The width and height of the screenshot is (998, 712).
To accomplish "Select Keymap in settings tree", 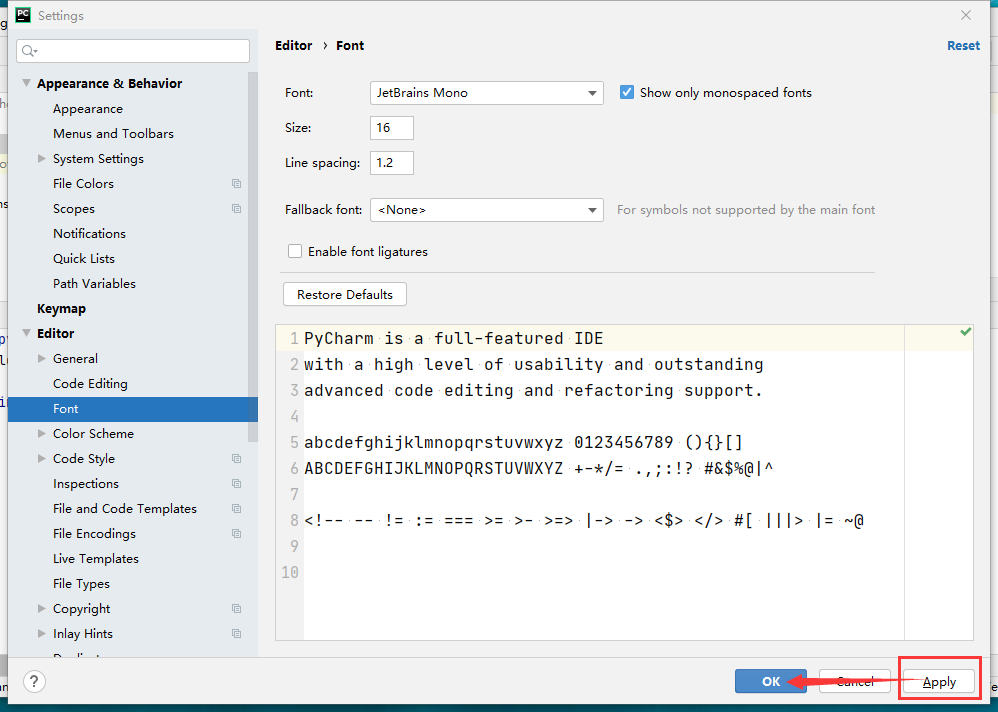I will point(61,309).
